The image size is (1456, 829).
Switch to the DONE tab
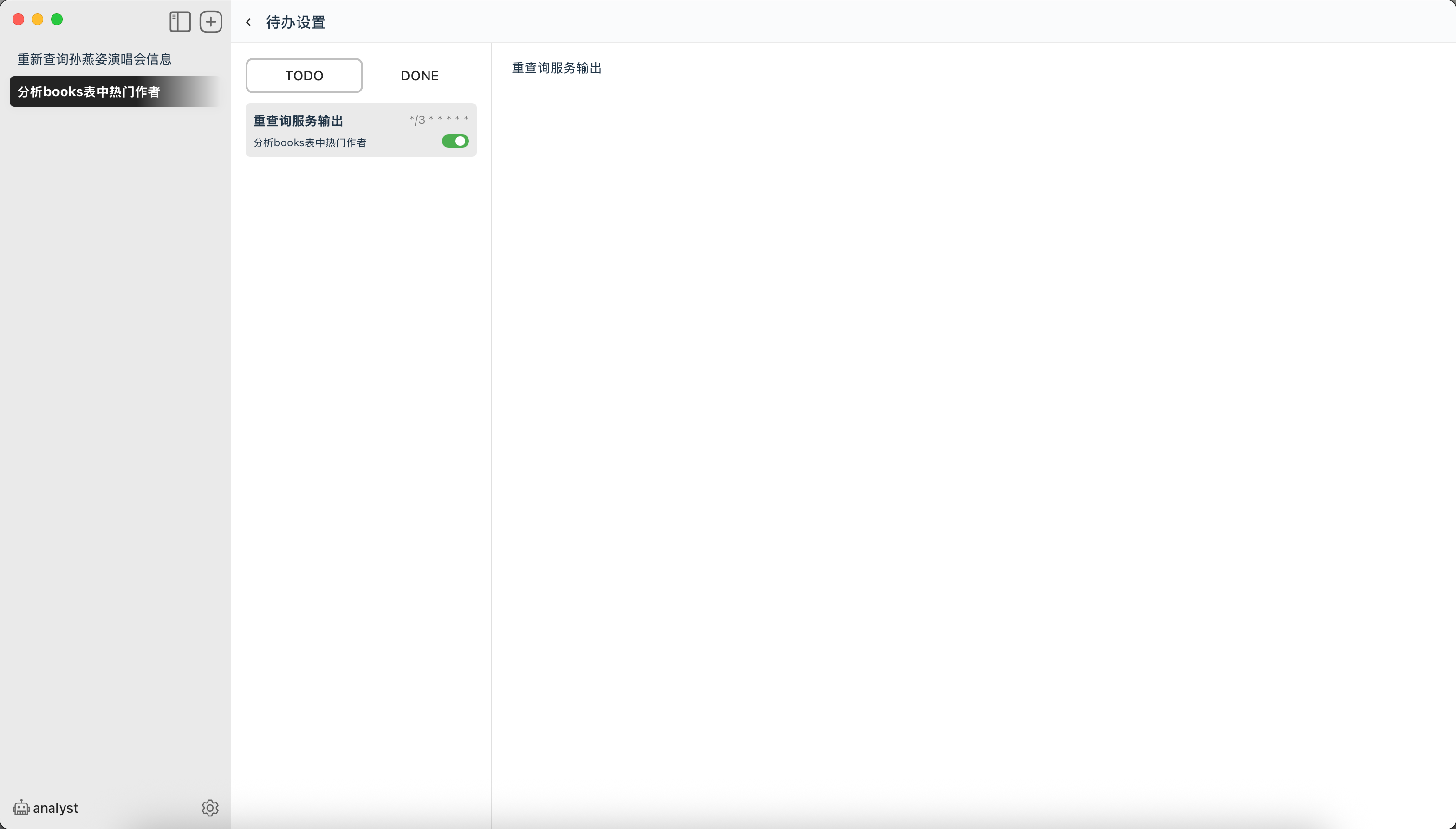(419, 75)
